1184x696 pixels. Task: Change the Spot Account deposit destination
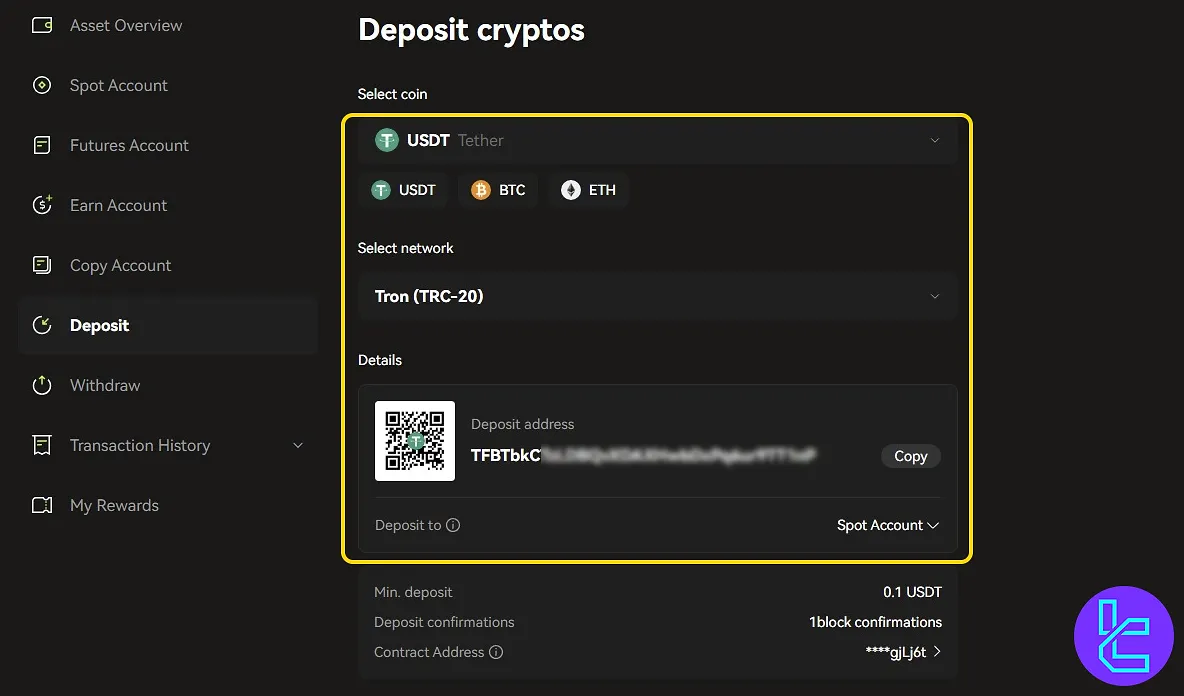point(888,525)
